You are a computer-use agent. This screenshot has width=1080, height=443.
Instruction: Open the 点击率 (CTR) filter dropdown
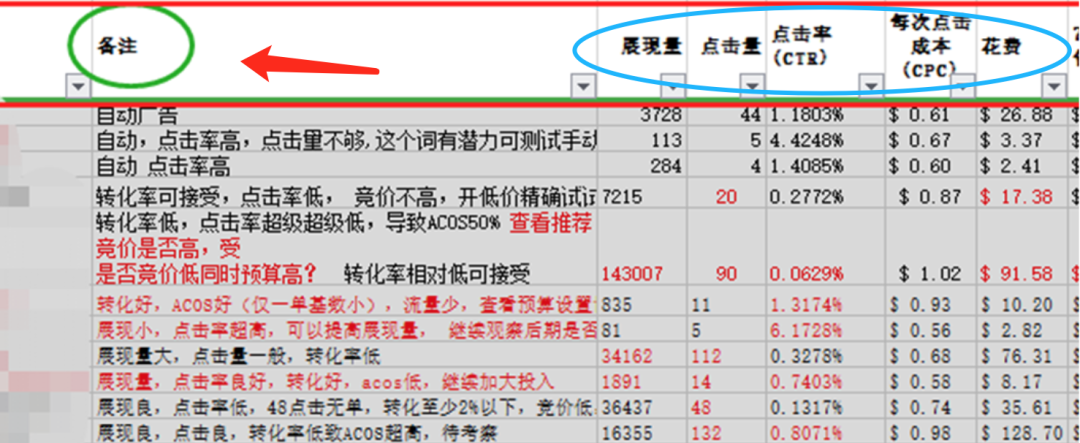click(x=873, y=87)
